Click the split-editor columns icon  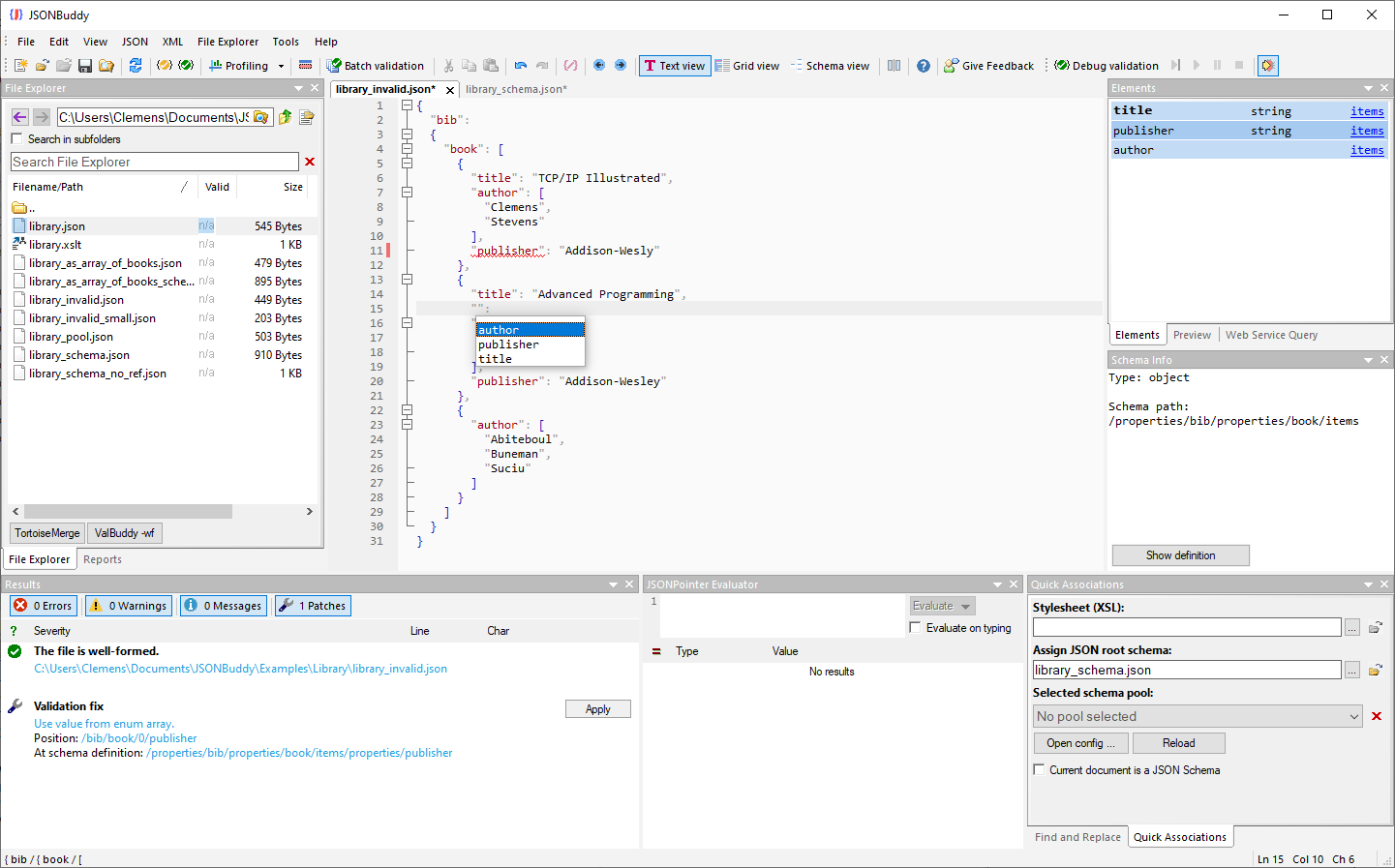click(x=894, y=66)
